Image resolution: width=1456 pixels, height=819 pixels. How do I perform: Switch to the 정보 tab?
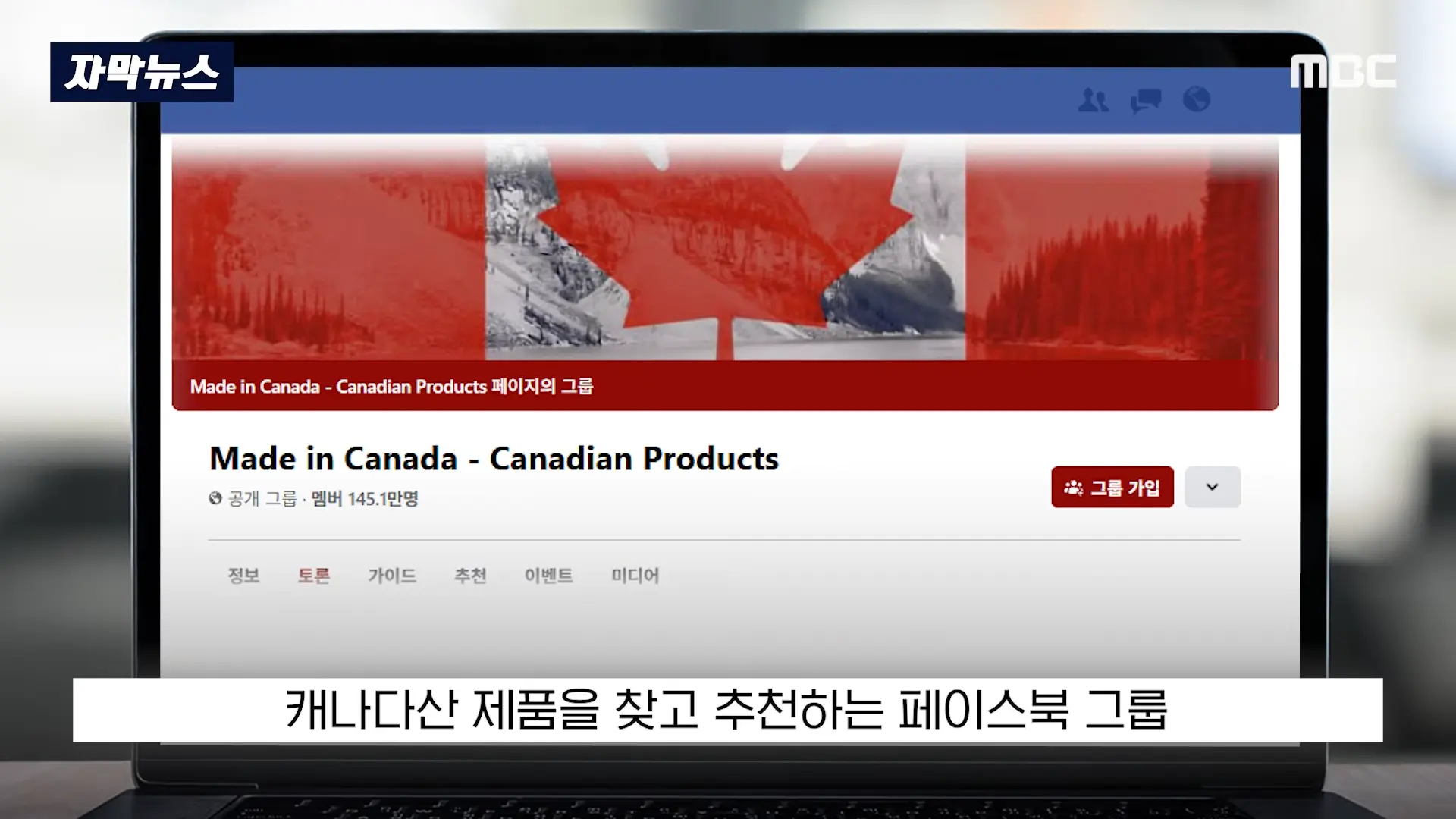(x=243, y=576)
